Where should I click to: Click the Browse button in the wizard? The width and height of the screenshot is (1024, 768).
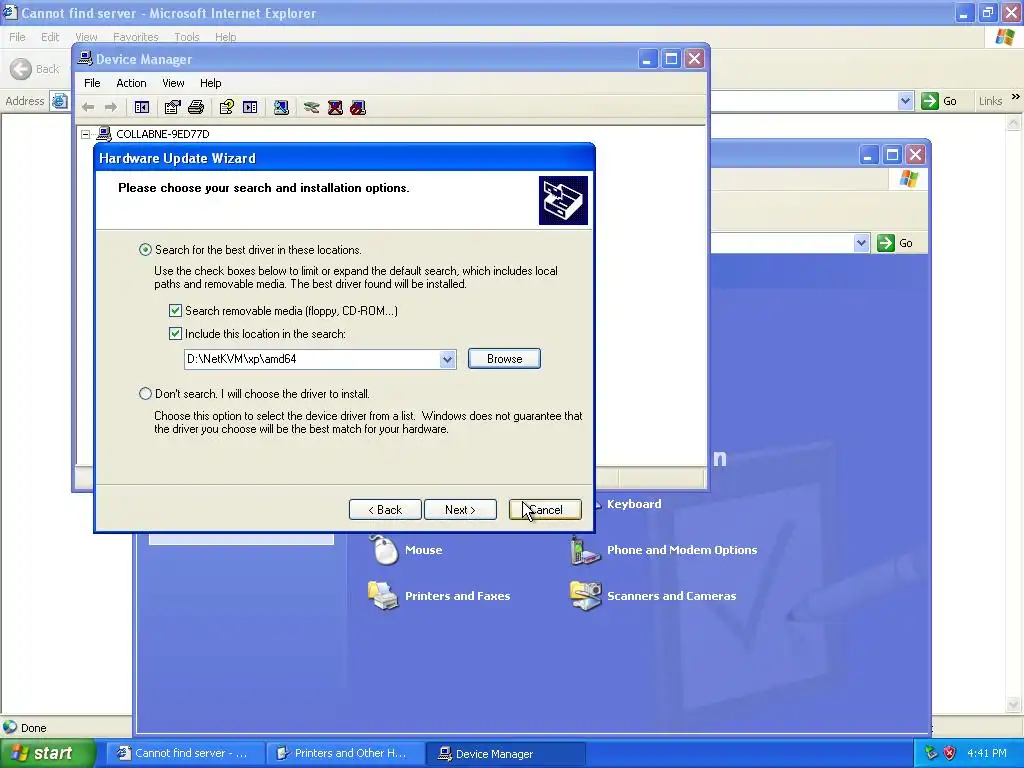(x=504, y=359)
